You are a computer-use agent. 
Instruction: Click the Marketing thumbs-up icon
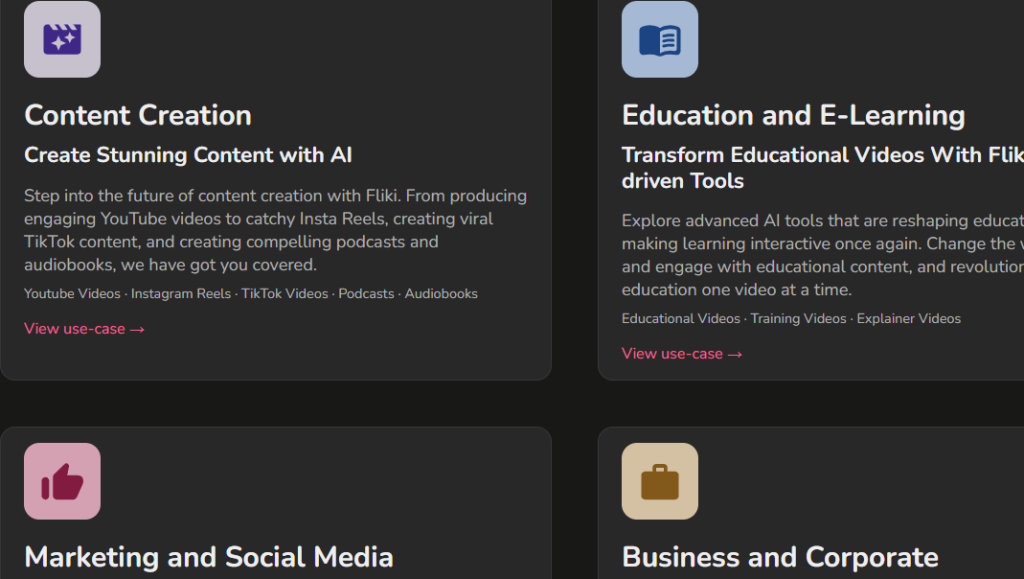point(62,481)
